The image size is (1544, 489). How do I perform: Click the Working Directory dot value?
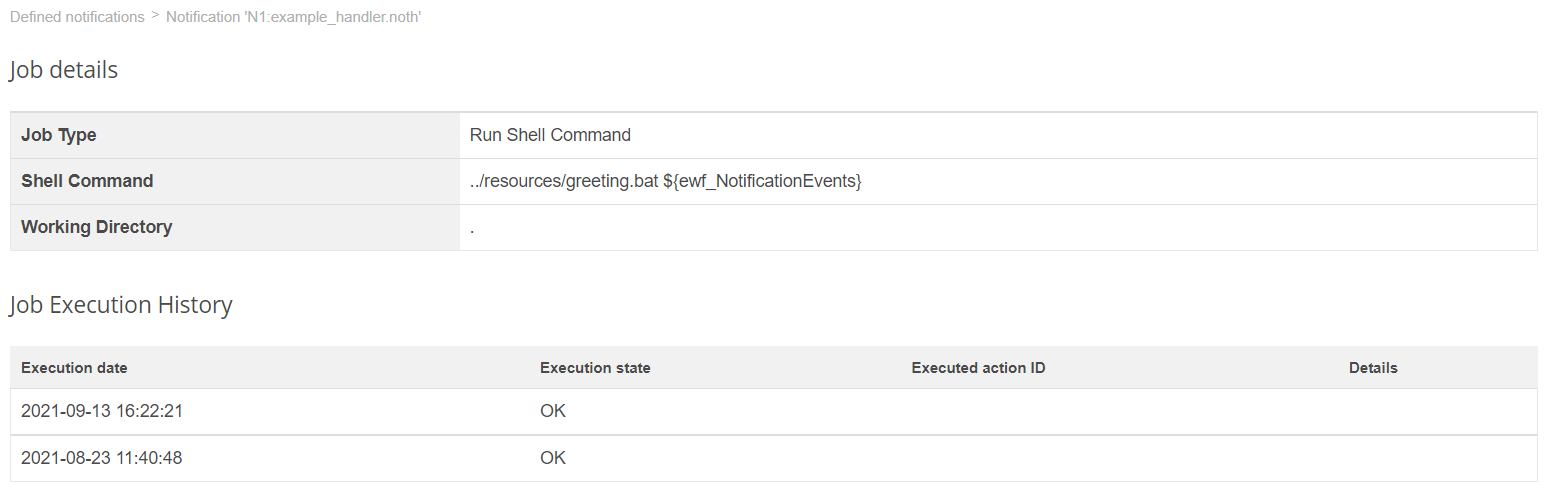(x=472, y=228)
